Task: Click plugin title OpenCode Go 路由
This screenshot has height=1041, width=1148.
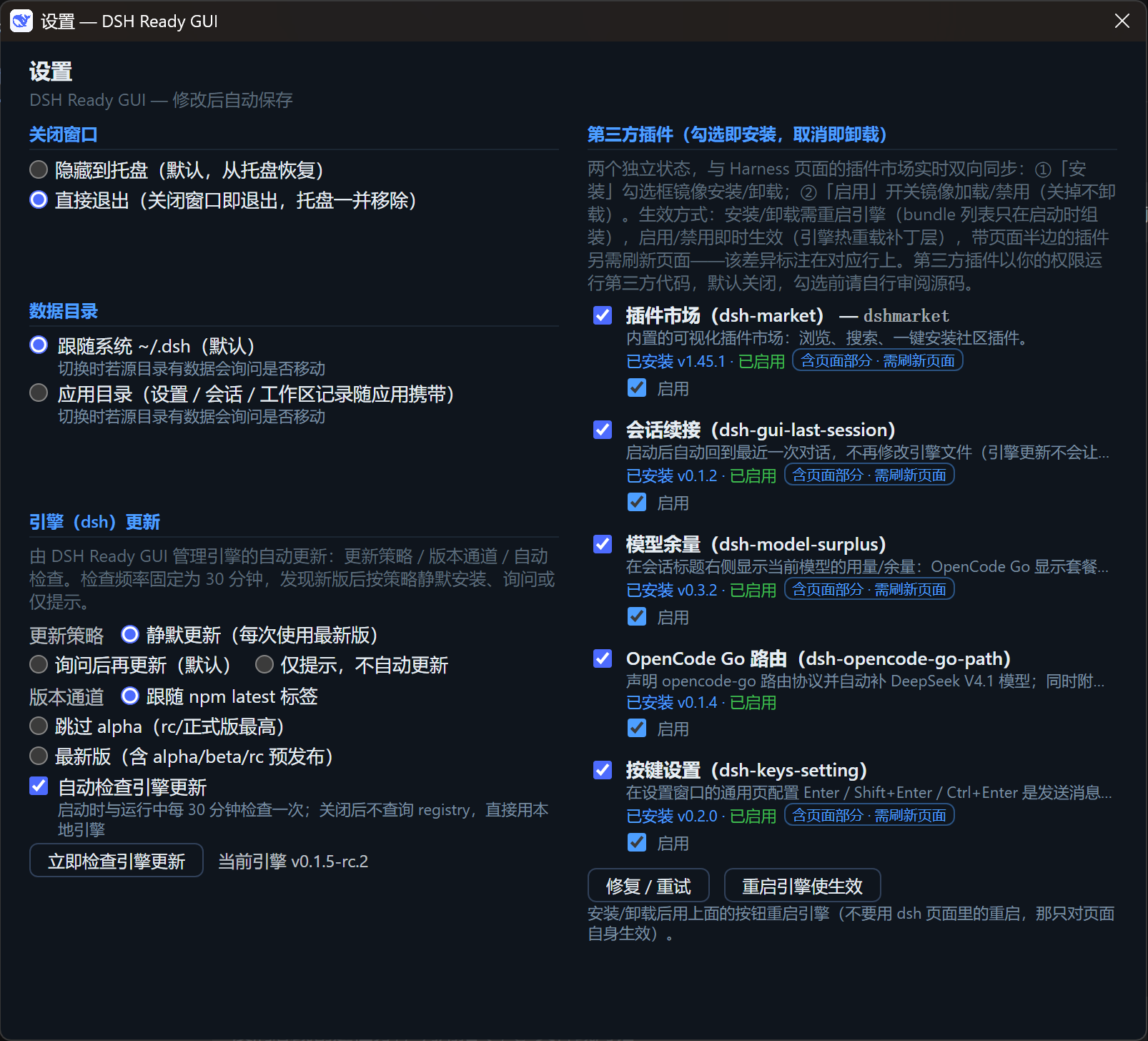Action: click(x=818, y=658)
